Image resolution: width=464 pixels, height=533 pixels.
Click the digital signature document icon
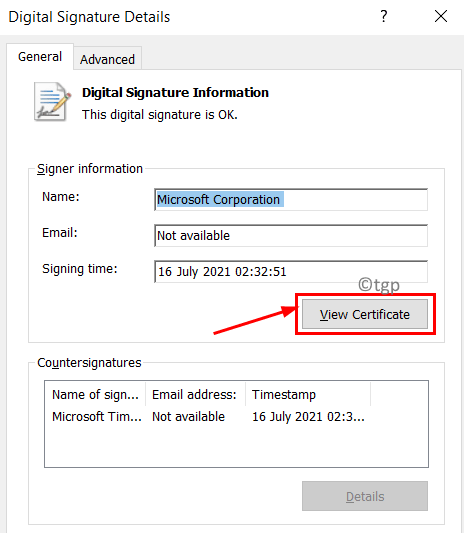52,102
